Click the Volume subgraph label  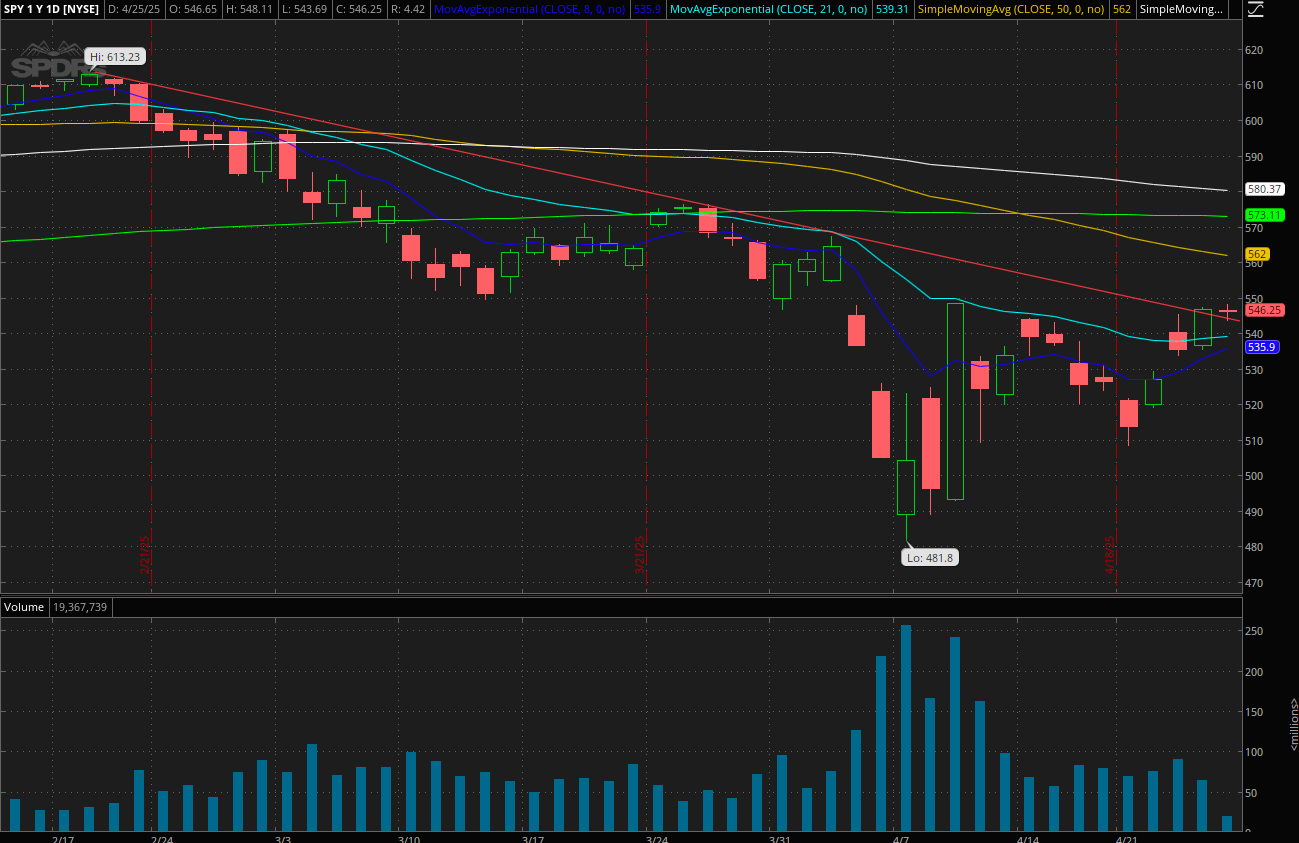(24, 607)
